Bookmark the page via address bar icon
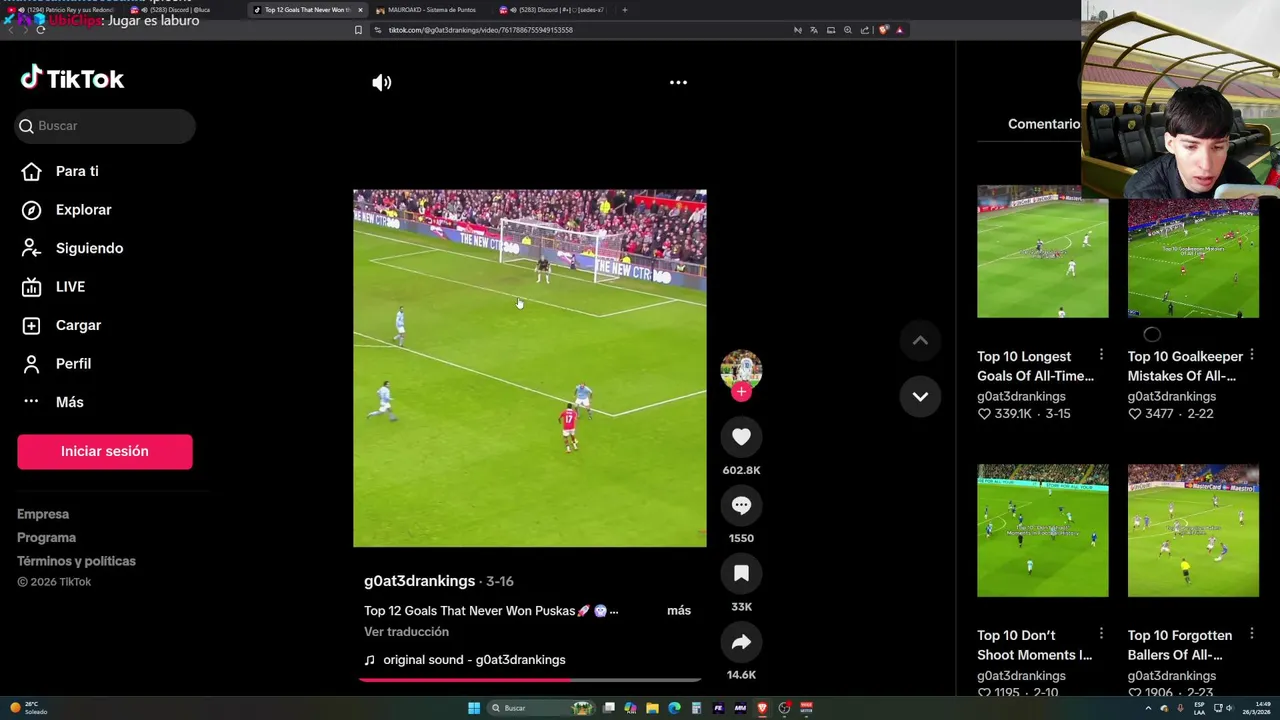This screenshot has width=1280, height=720. click(x=358, y=30)
